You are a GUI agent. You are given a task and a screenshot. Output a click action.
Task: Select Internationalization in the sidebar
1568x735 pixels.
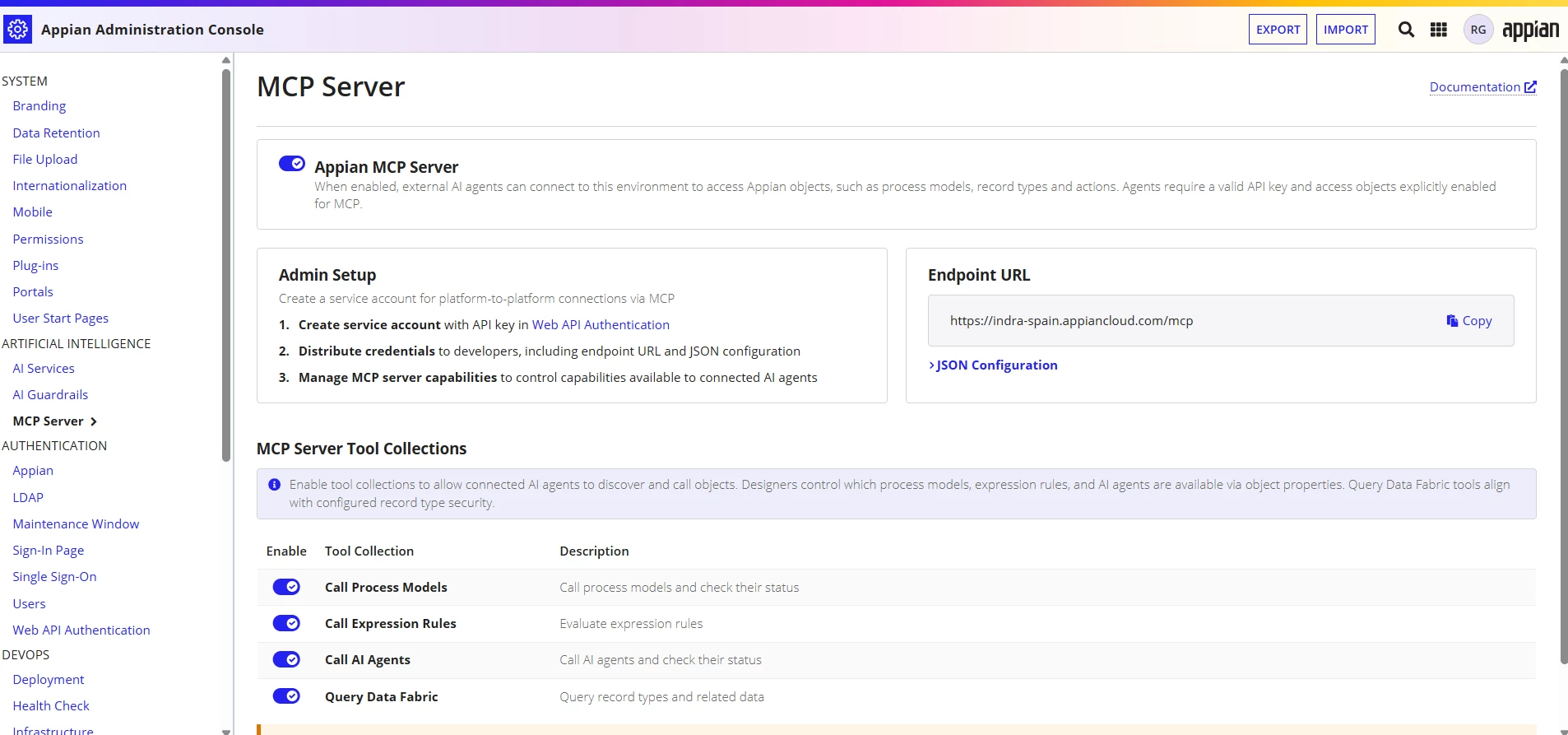(x=70, y=186)
